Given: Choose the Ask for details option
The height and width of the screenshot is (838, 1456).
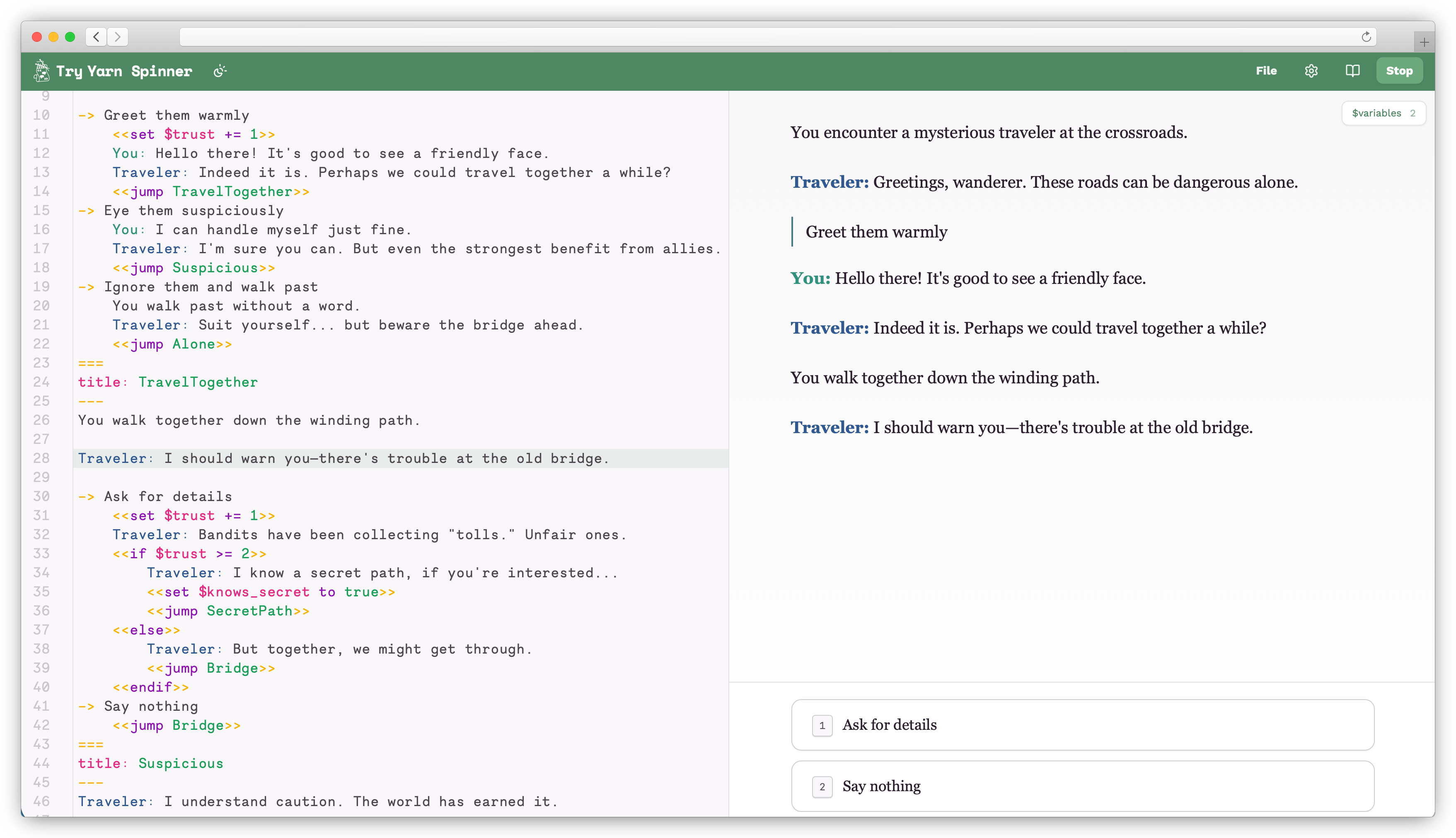Looking at the screenshot, I should (1082, 724).
